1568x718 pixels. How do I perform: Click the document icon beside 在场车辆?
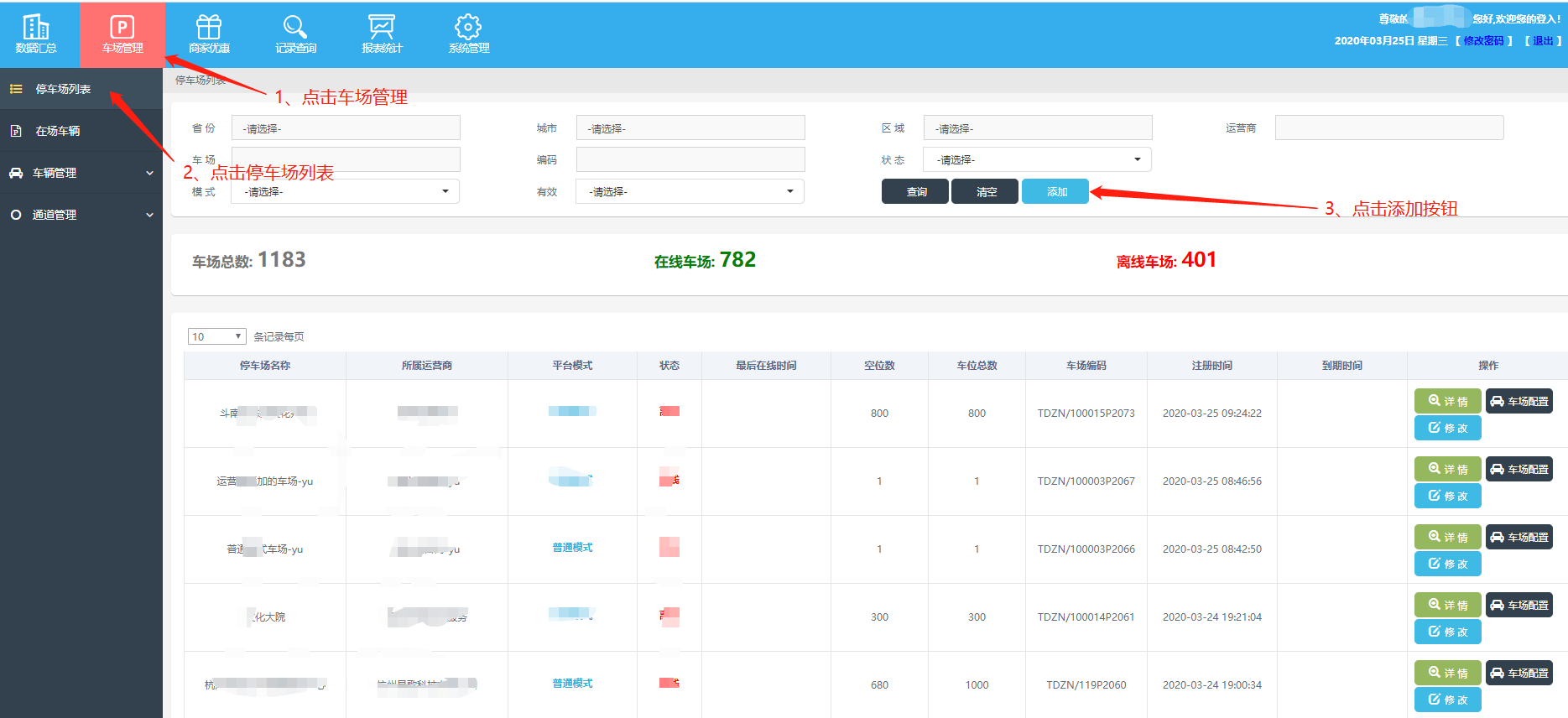pos(16,131)
